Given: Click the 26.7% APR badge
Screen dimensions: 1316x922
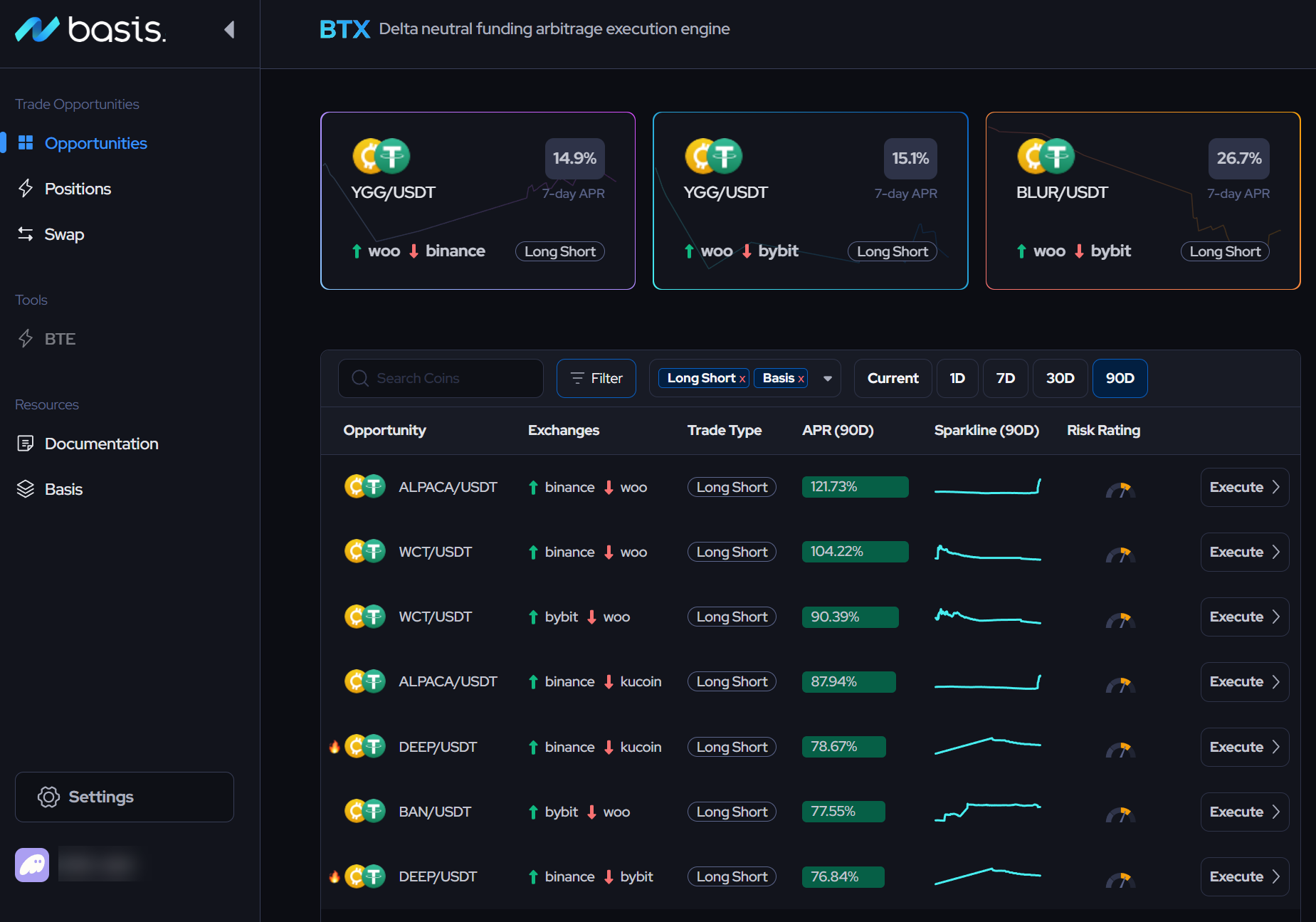Looking at the screenshot, I should (x=1238, y=158).
